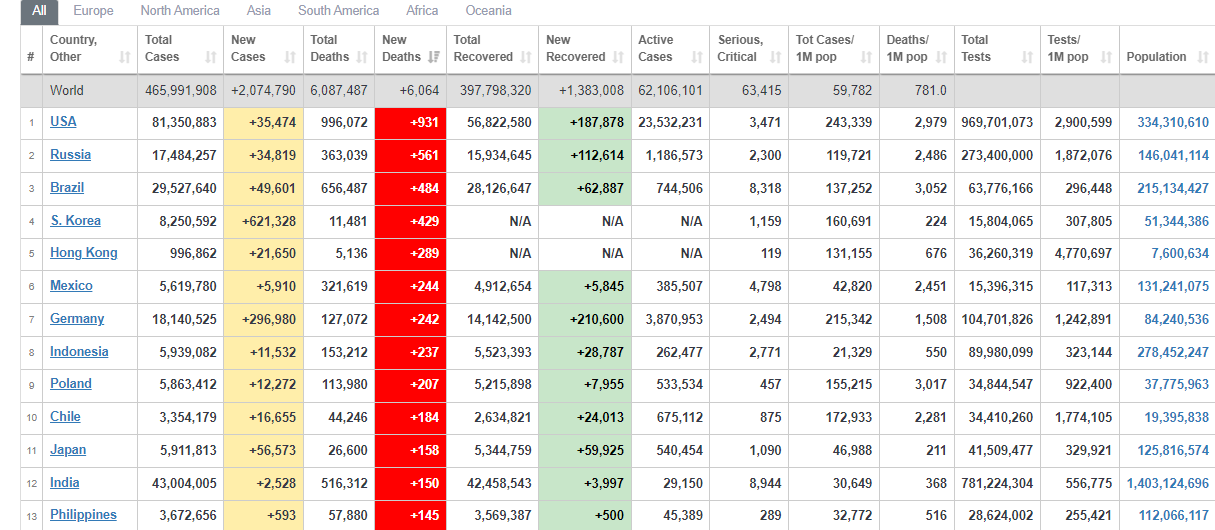Image resolution: width=1215 pixels, height=530 pixels.
Task: Open the Philippines country link
Action: pyautogui.click(x=83, y=515)
